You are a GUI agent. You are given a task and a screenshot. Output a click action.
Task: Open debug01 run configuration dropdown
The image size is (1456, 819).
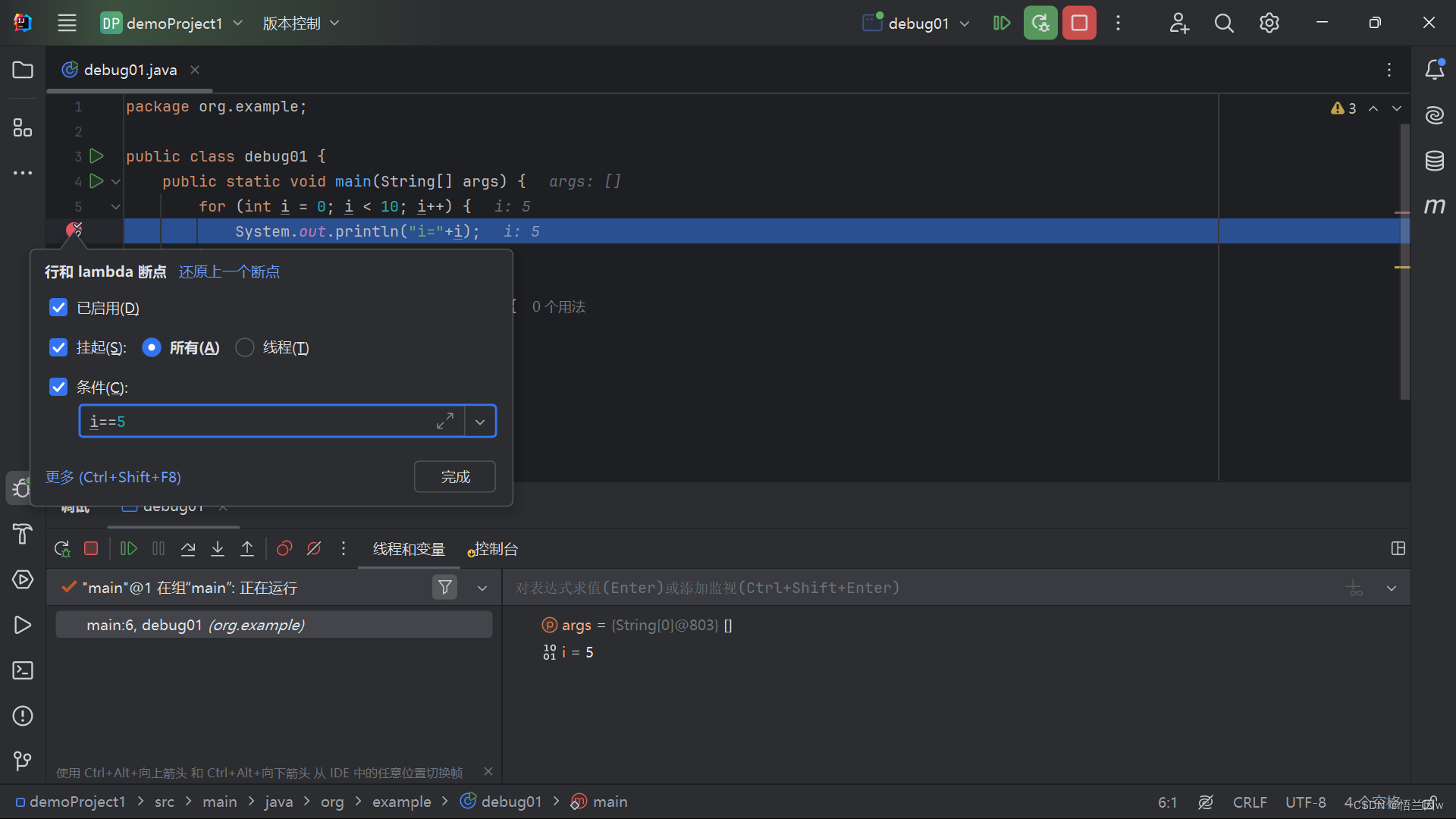pyautogui.click(x=917, y=23)
